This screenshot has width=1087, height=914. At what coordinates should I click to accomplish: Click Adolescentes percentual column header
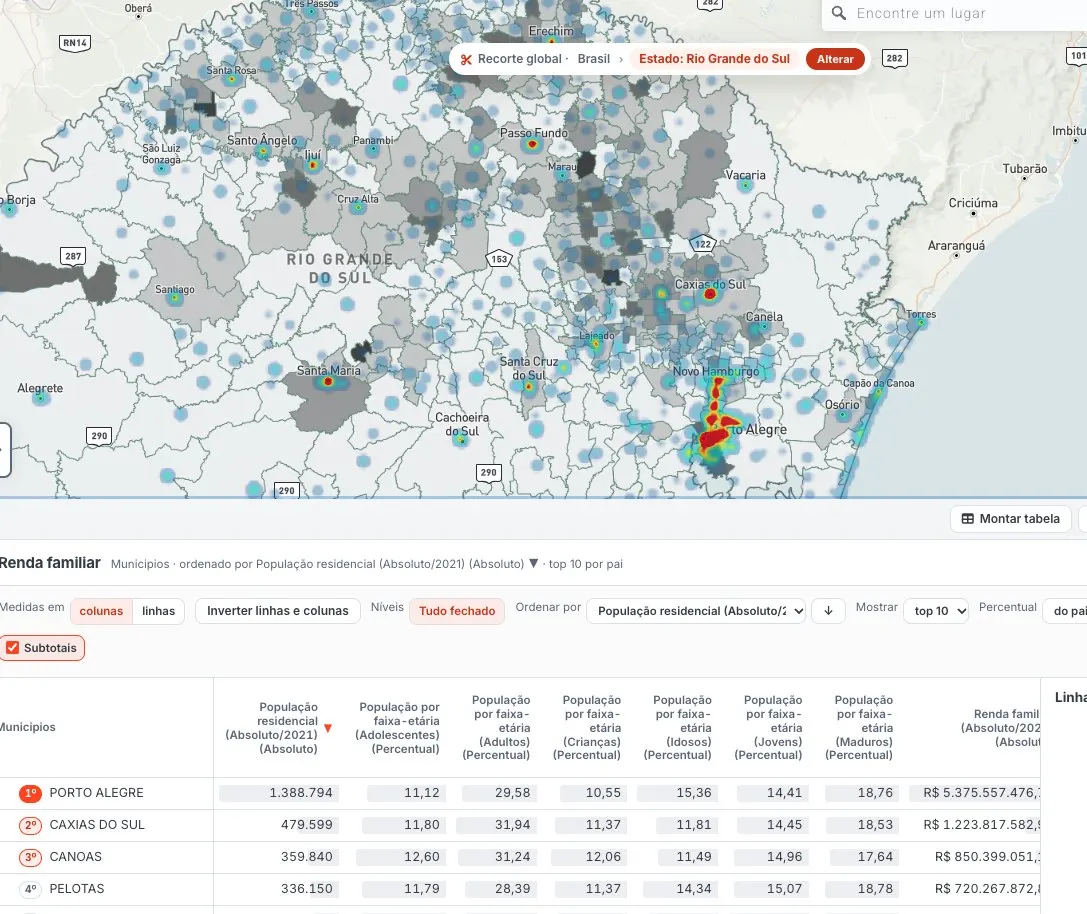pyautogui.click(x=397, y=727)
